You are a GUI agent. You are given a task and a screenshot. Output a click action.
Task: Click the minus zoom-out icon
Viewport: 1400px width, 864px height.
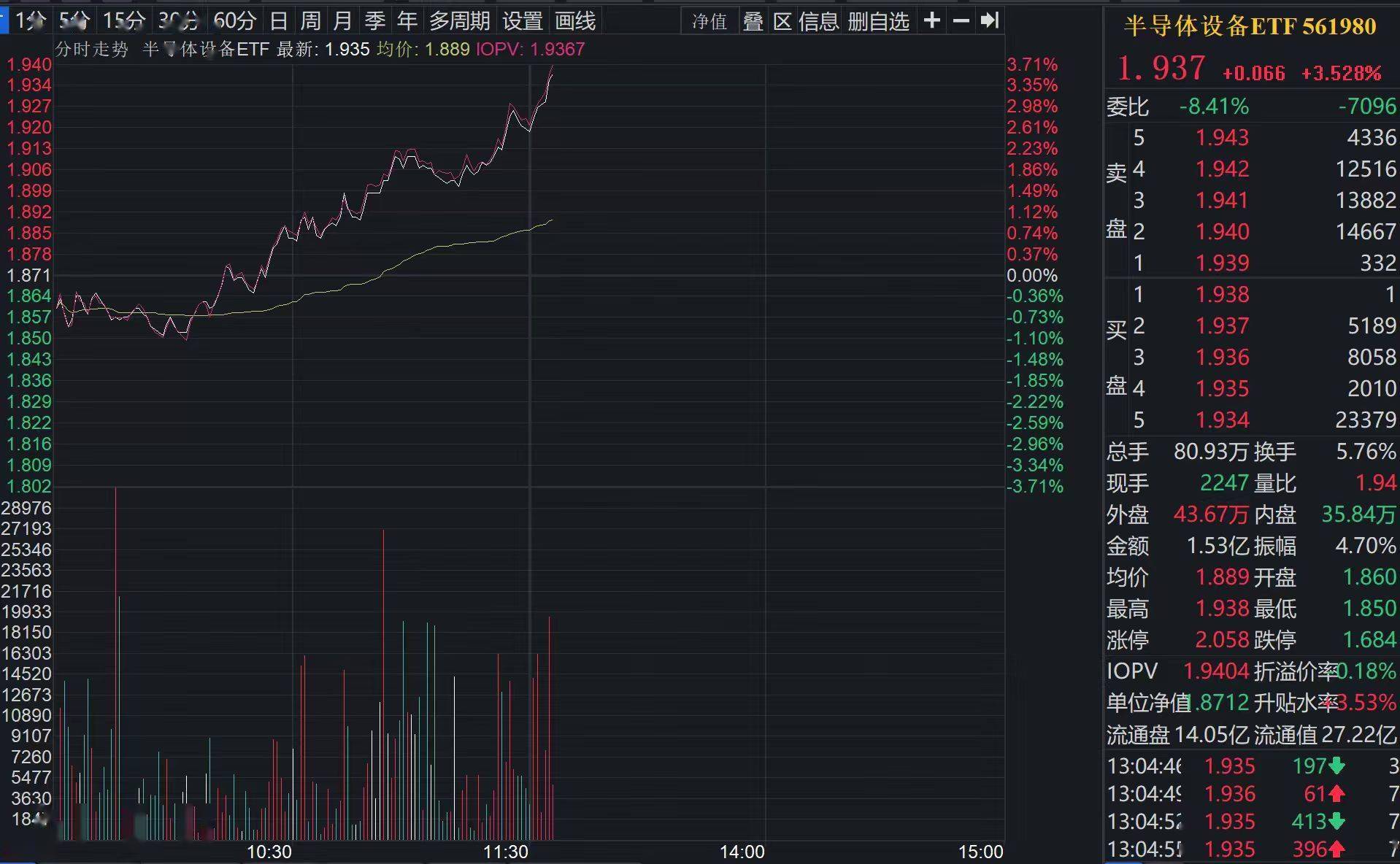[x=961, y=20]
